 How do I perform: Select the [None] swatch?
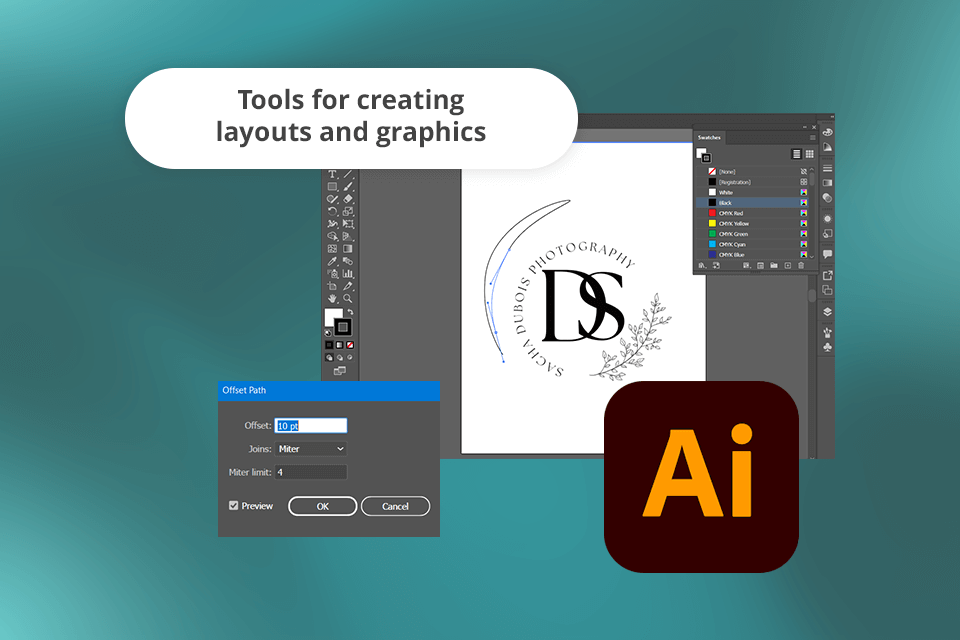(752, 171)
